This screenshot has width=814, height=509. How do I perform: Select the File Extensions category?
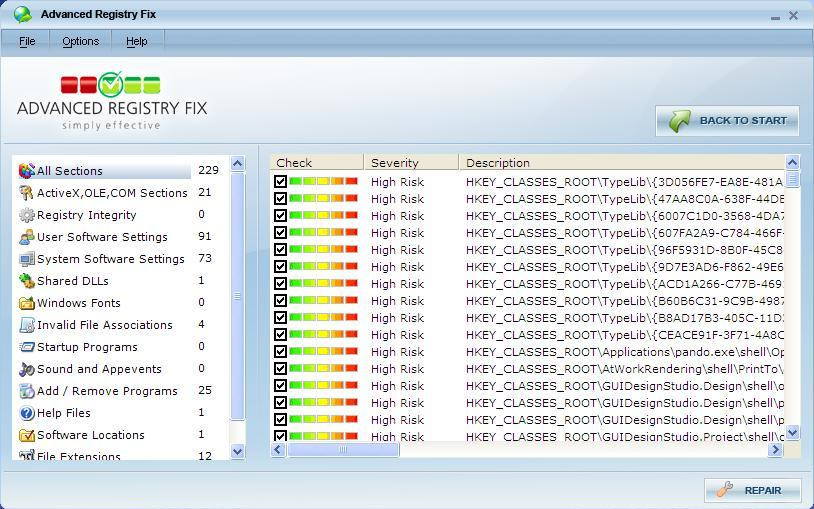(78, 456)
